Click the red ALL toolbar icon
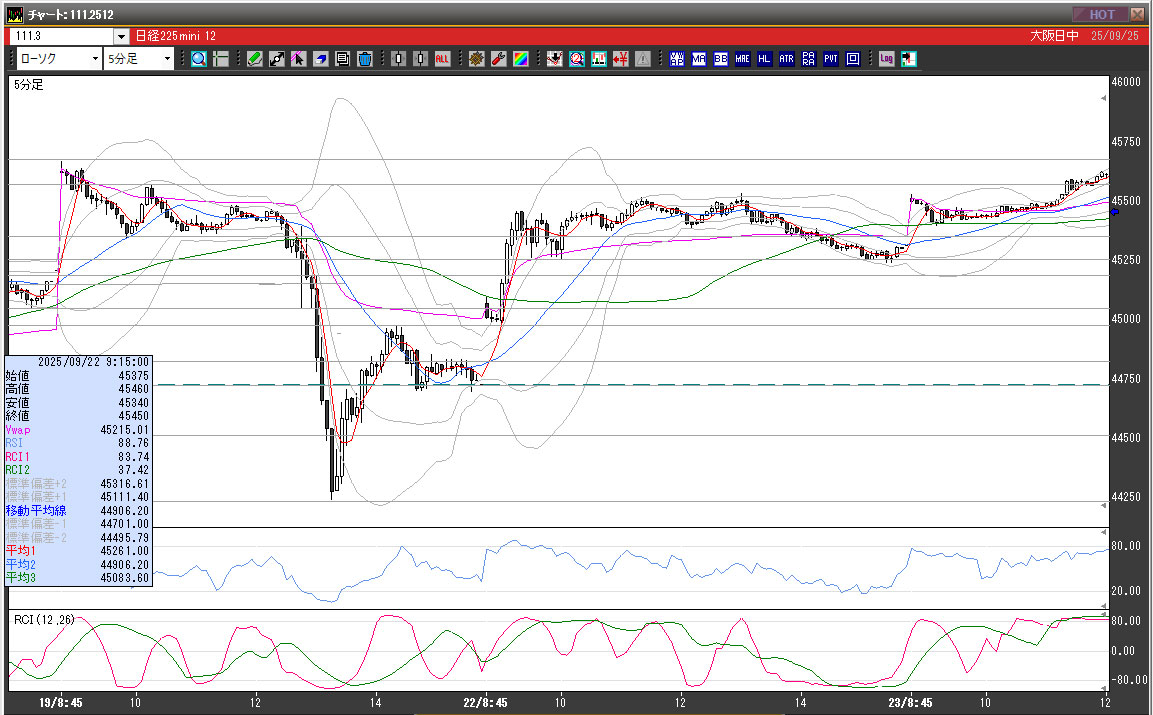 click(442, 59)
